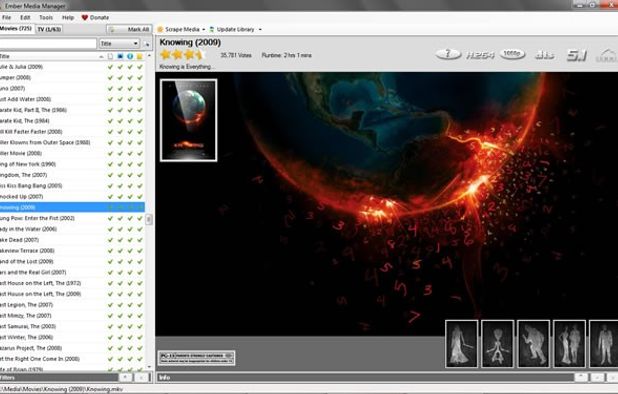Click the blue info column header icon
Image resolution: width=618 pixels, height=394 pixels.
tap(130, 56)
